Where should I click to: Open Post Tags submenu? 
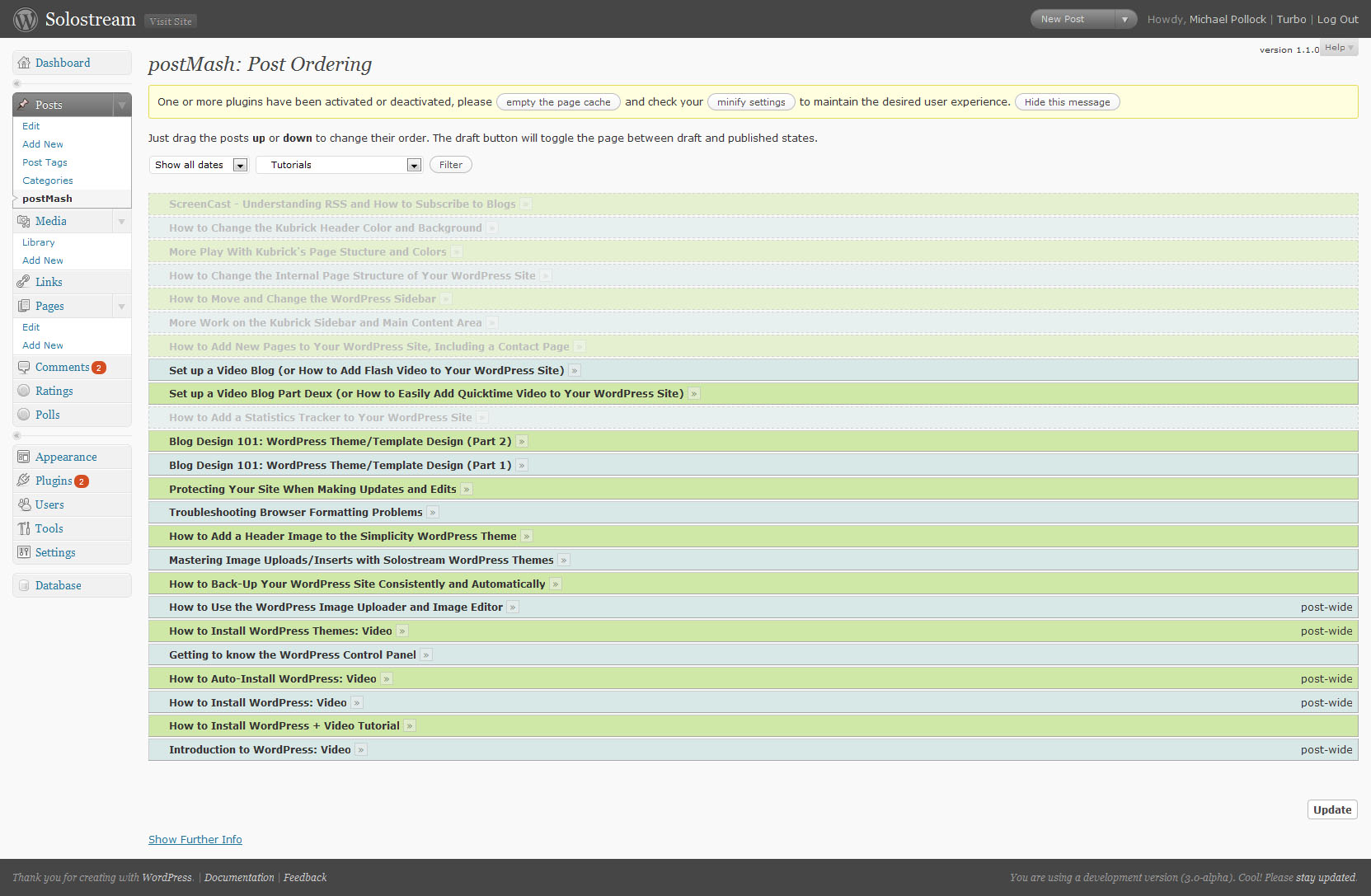[45, 162]
